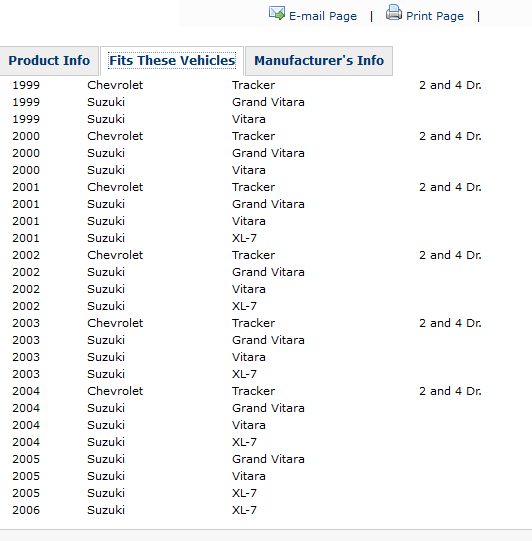
Task: Open the E-mail Page link
Action: coord(323,16)
